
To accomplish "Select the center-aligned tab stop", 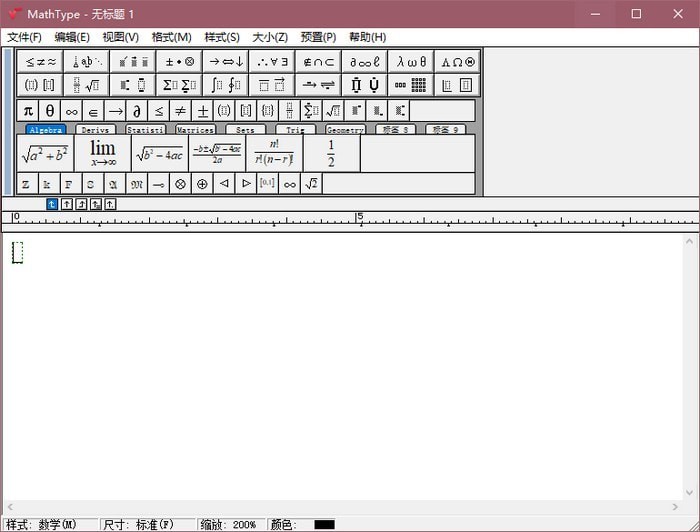I will [67, 204].
